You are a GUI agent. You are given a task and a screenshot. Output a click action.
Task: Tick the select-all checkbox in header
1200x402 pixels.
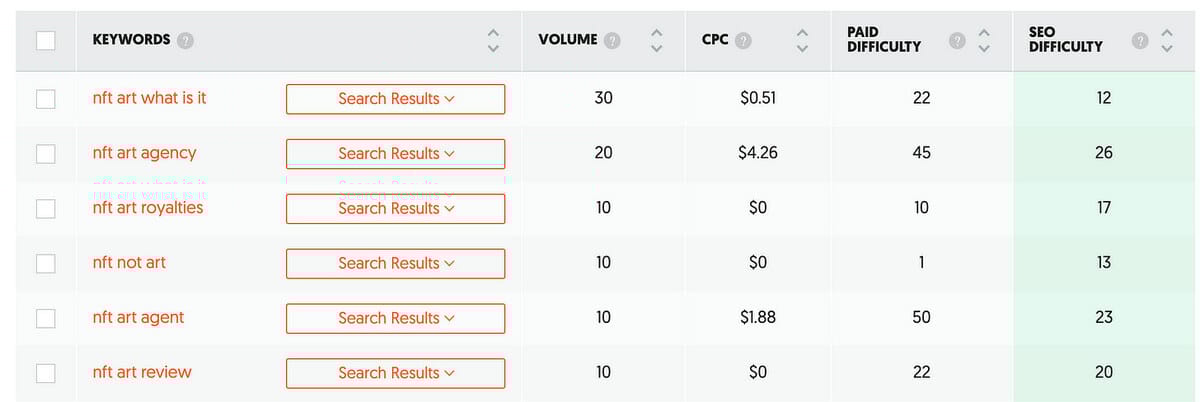click(46, 40)
